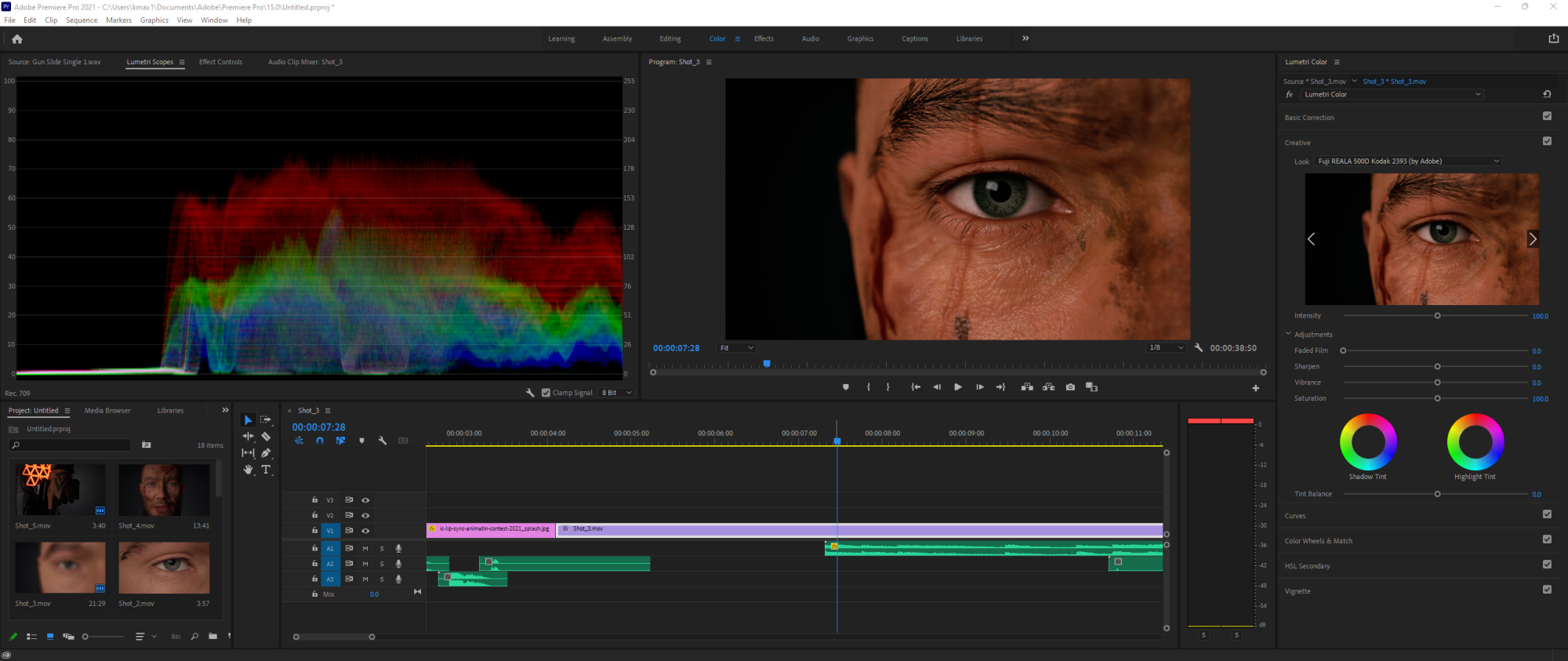
Task: Switch Project panel to icon view
Action: click(50, 637)
